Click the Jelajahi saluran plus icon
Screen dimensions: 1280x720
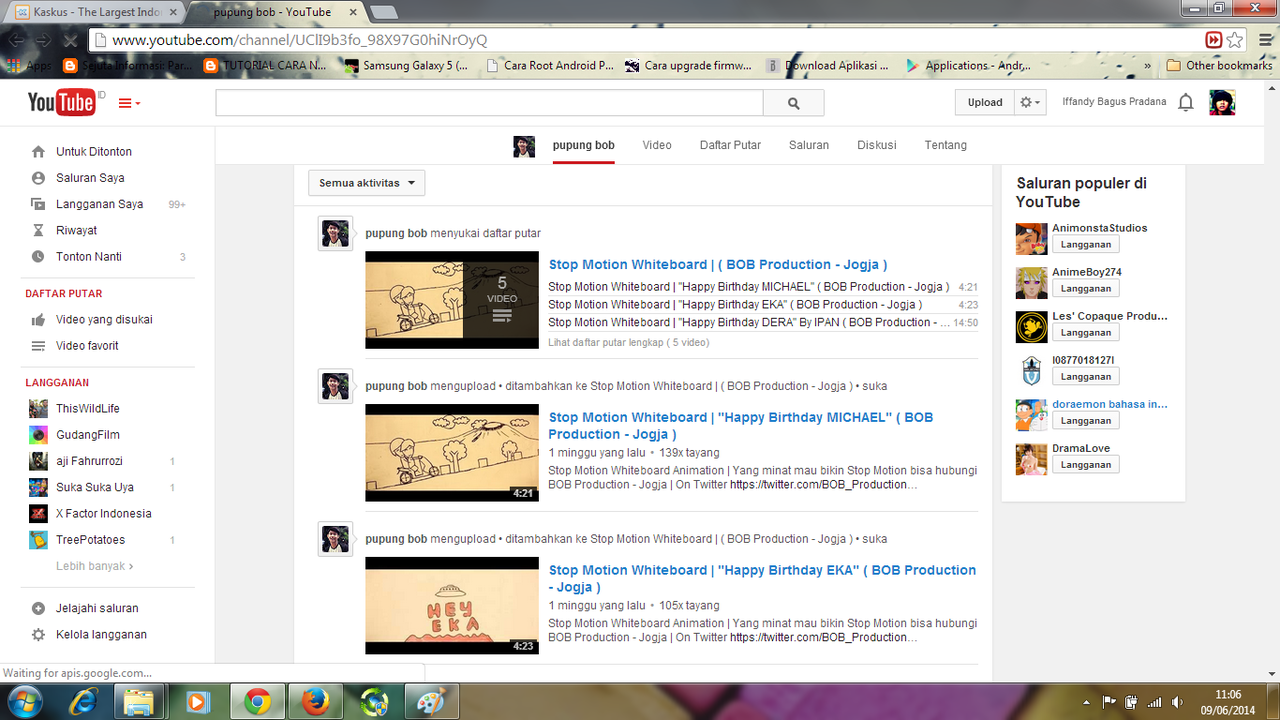point(38,608)
